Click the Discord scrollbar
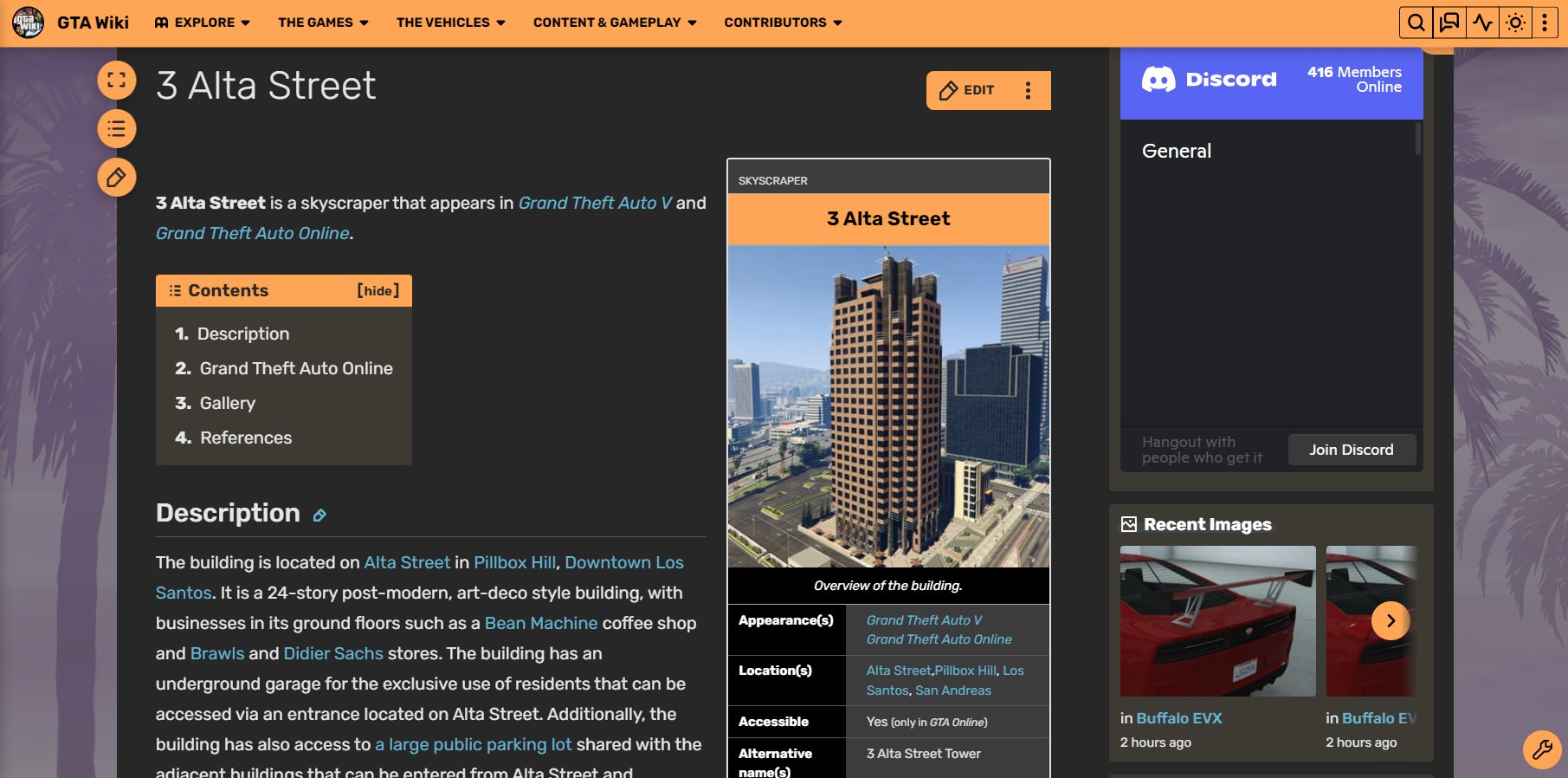 point(1417,139)
